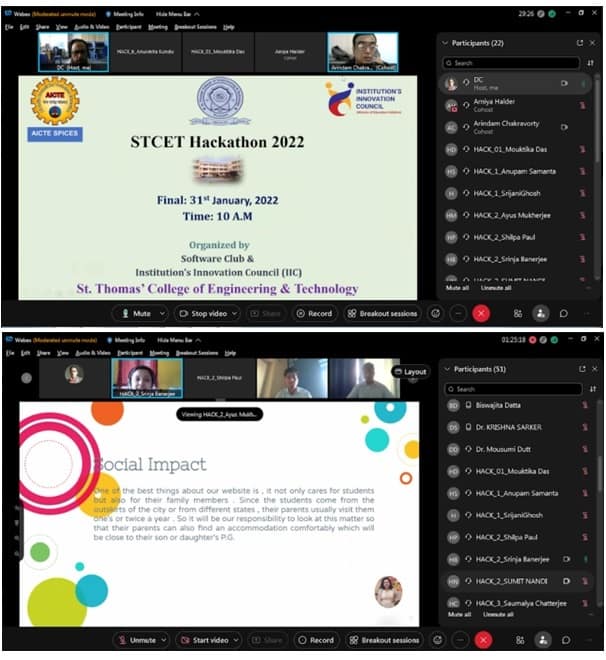Click Start video in the Social Impact window
Viewport: 606px width, 660px height.
pyautogui.click(x=205, y=640)
